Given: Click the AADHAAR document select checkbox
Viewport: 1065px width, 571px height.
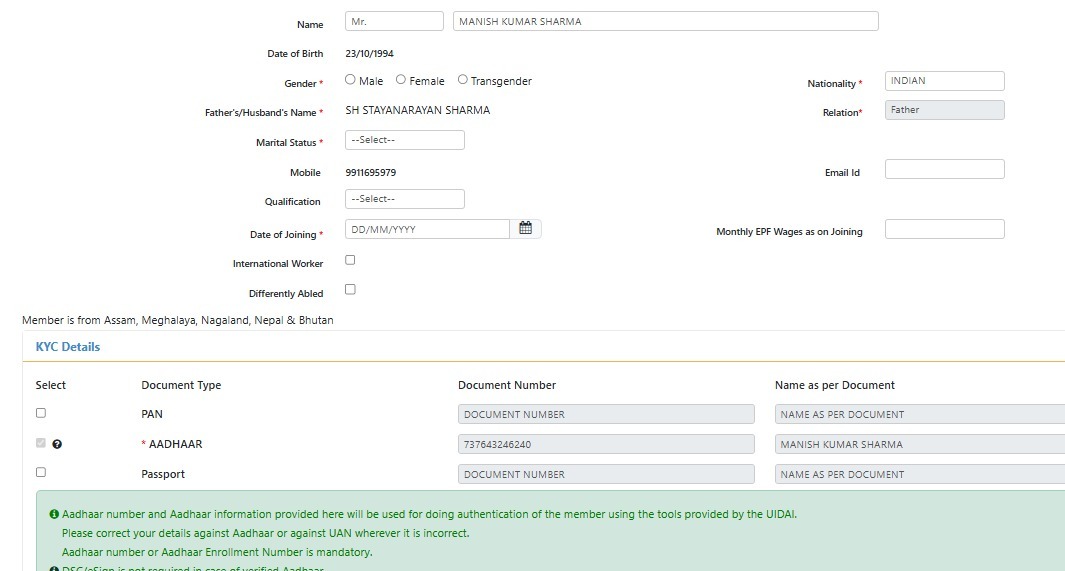Looking at the screenshot, I should pyautogui.click(x=41, y=443).
